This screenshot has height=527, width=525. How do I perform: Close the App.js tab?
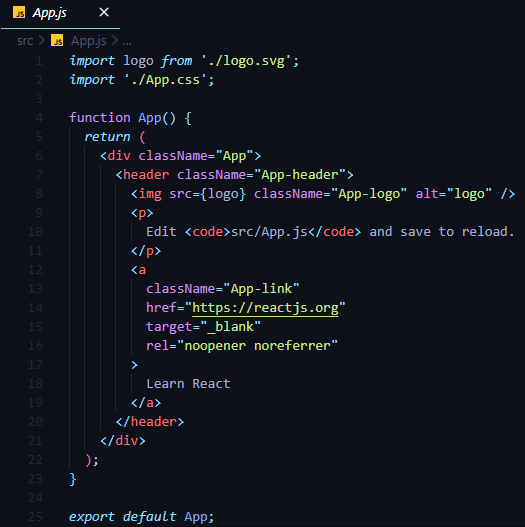pos(104,12)
